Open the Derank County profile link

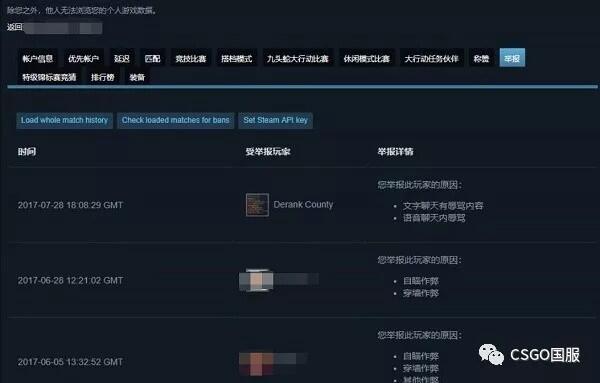point(303,205)
